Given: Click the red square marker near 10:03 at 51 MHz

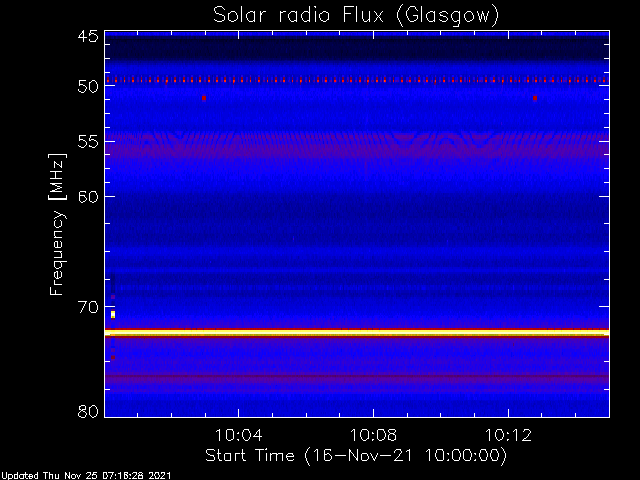Looking at the screenshot, I should click(204, 98).
